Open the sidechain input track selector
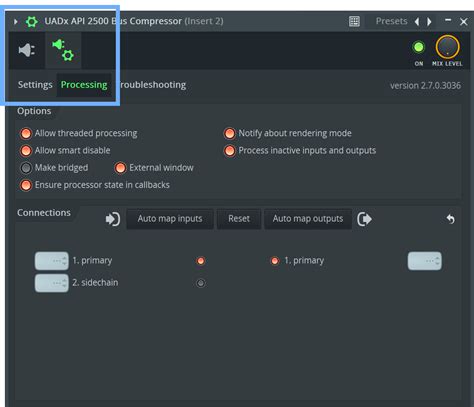This screenshot has width=474, height=407. (52, 283)
